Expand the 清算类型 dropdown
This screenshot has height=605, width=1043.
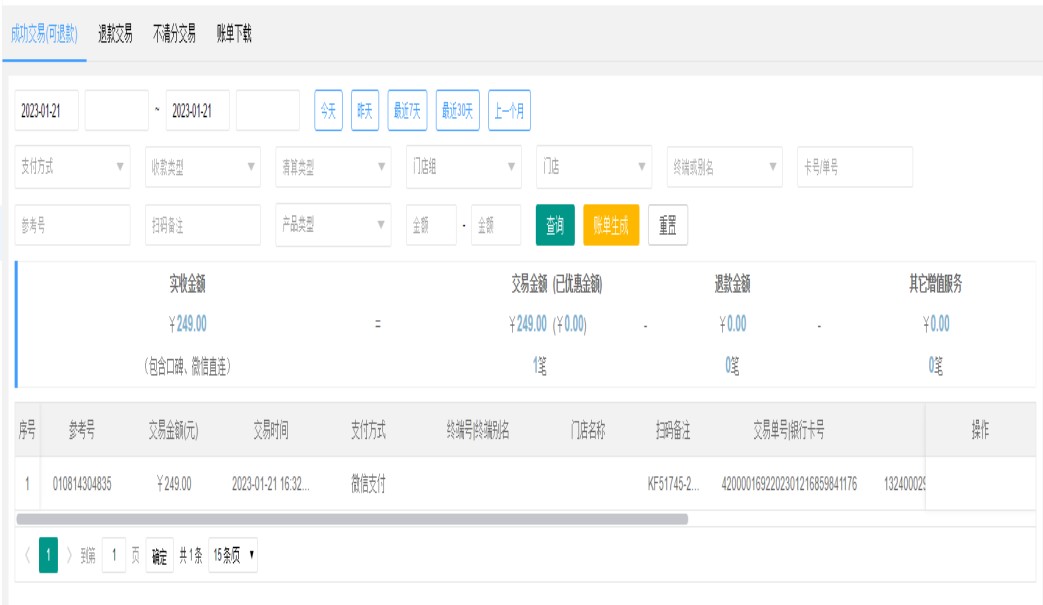click(x=333, y=168)
